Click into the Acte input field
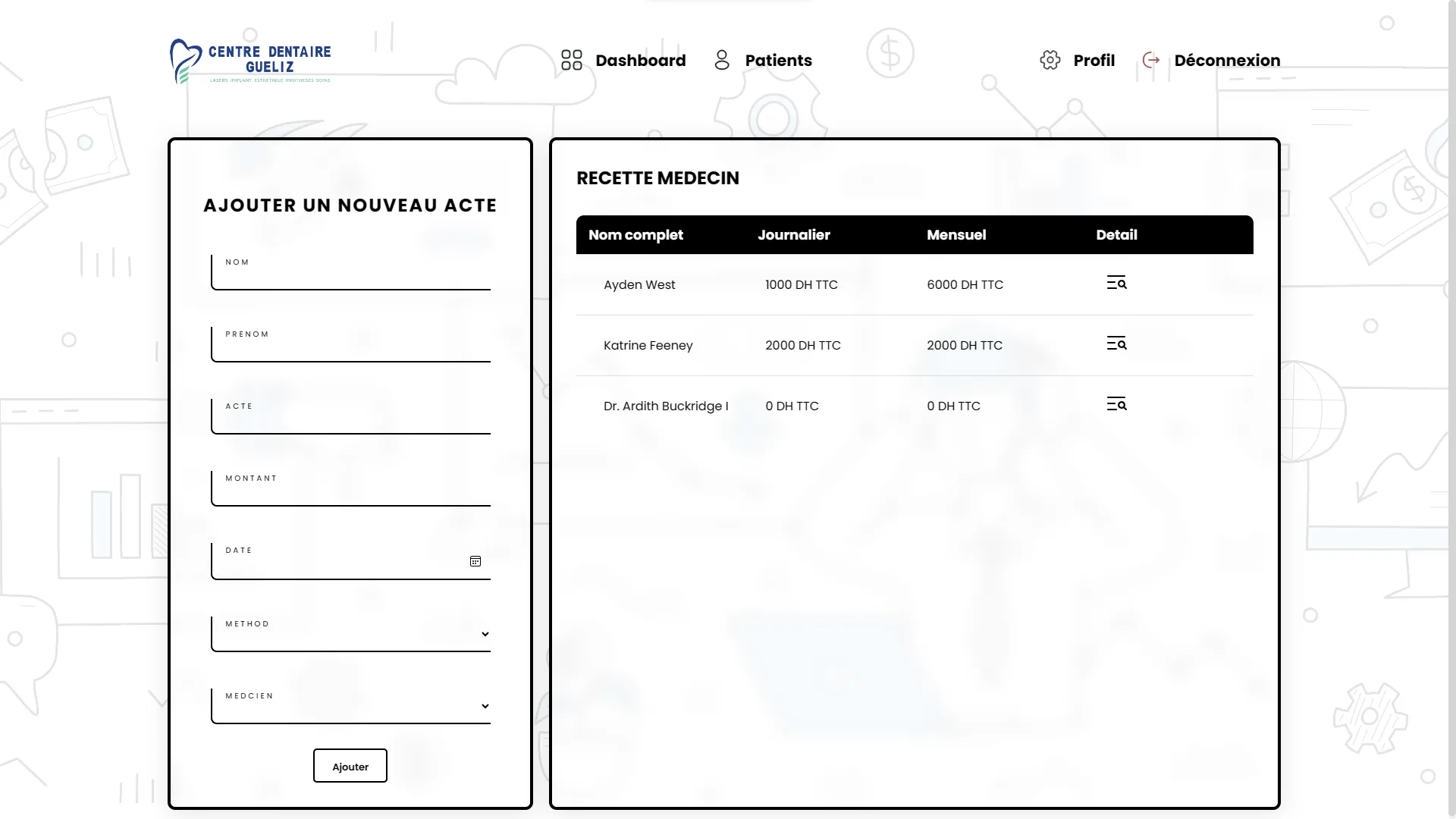Screen dimensions: 1456x819 click(350, 420)
